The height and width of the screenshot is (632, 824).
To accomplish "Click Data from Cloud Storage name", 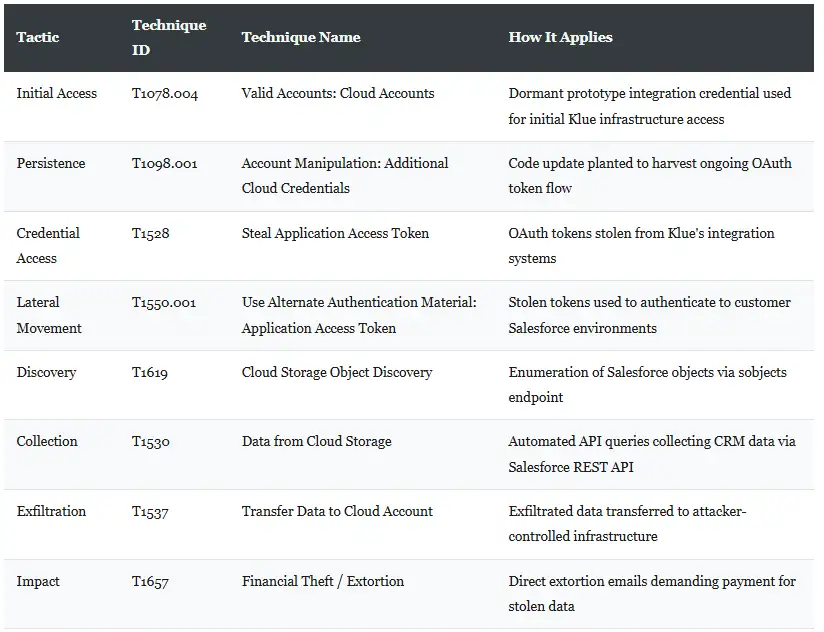I will (316, 441).
